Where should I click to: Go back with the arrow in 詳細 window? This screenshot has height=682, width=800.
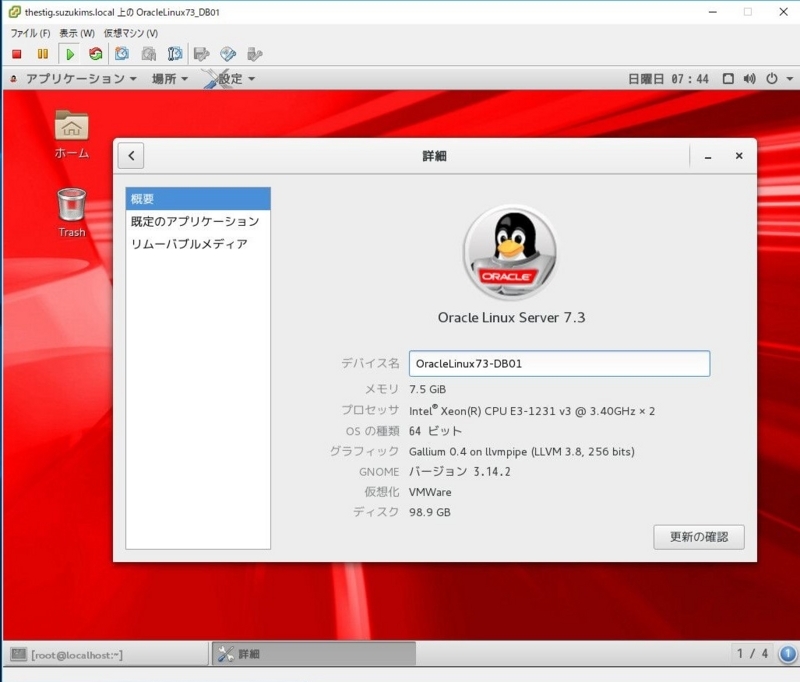tap(131, 156)
